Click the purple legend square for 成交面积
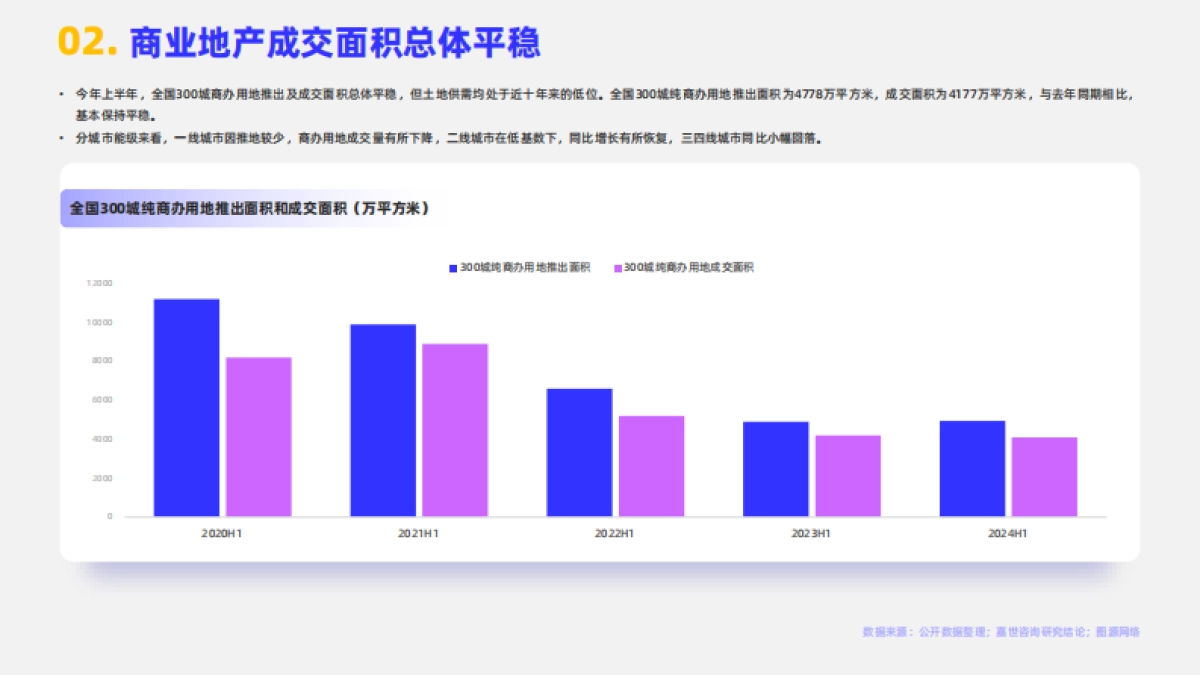Image resolution: width=1200 pixels, height=675 pixels. click(x=616, y=267)
